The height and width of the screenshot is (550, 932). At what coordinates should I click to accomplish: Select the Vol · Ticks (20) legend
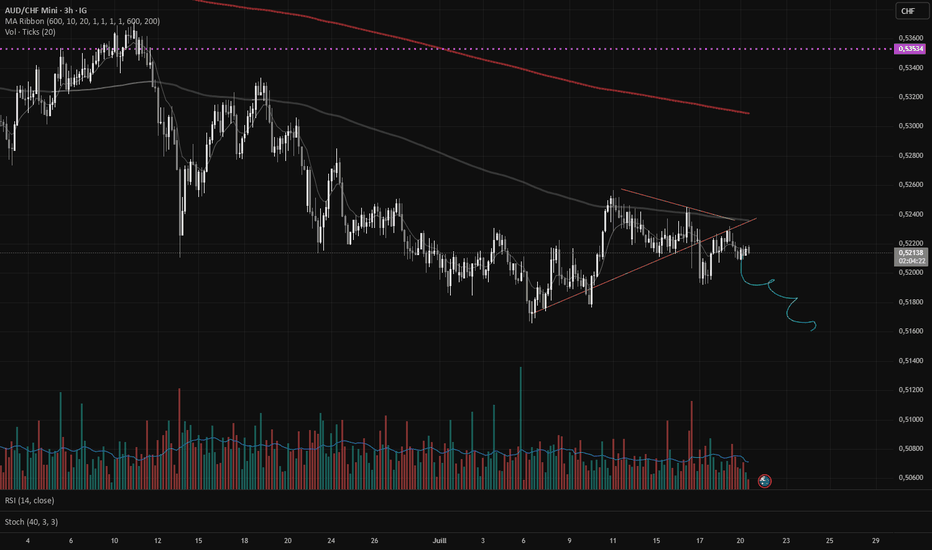[30, 32]
